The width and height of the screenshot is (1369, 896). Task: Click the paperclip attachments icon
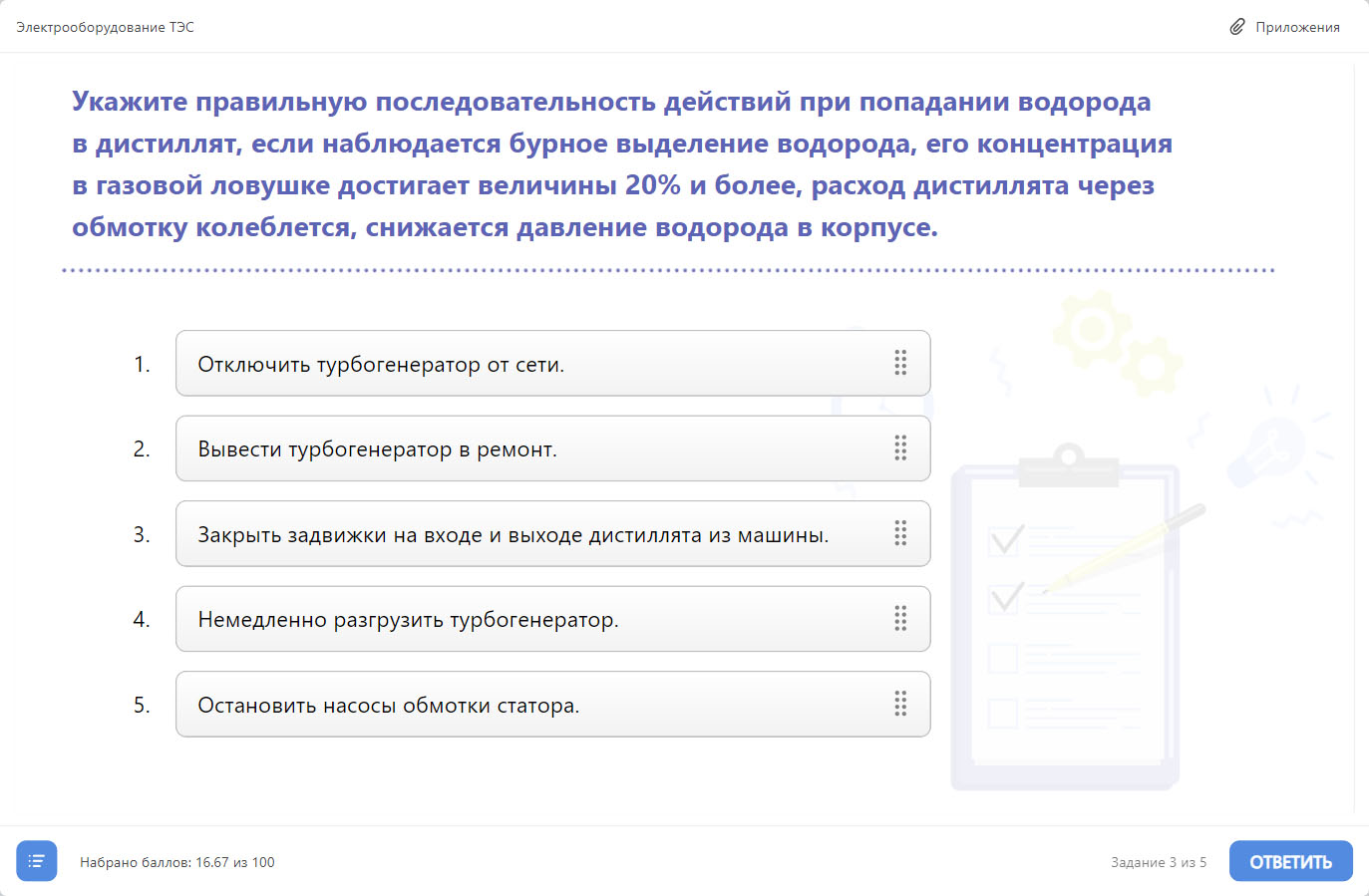[1237, 27]
